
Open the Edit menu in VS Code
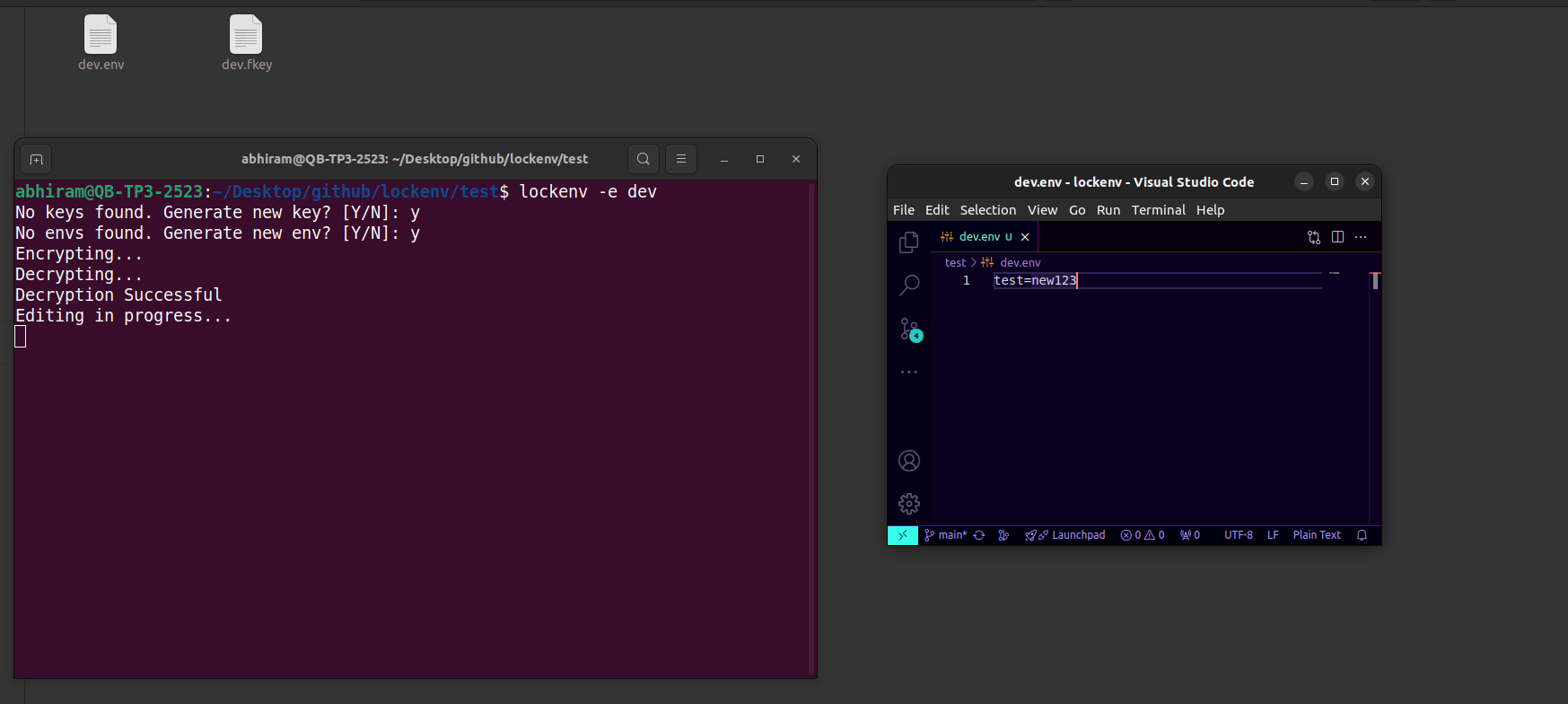click(x=937, y=210)
